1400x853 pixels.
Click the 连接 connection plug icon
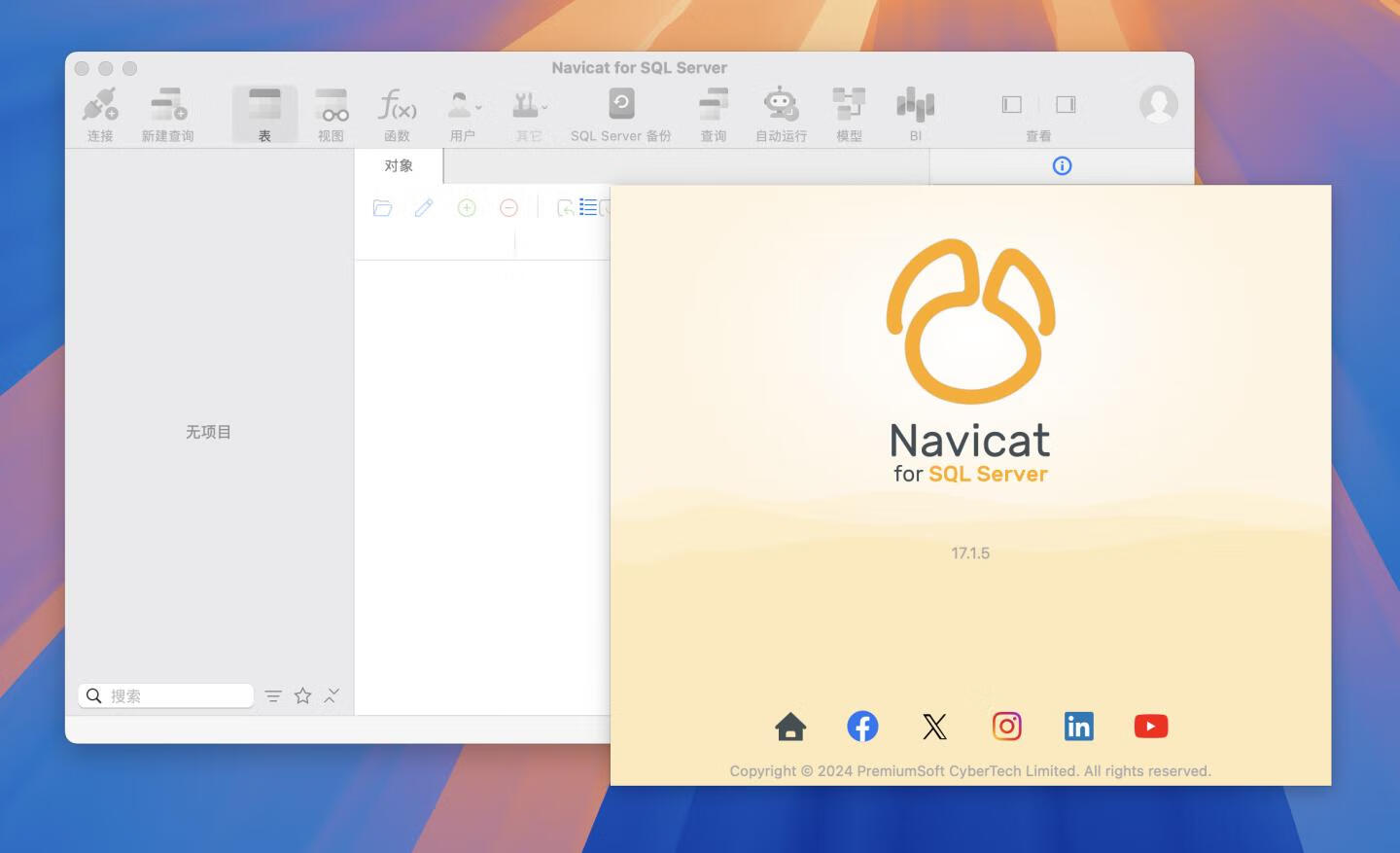[100, 104]
